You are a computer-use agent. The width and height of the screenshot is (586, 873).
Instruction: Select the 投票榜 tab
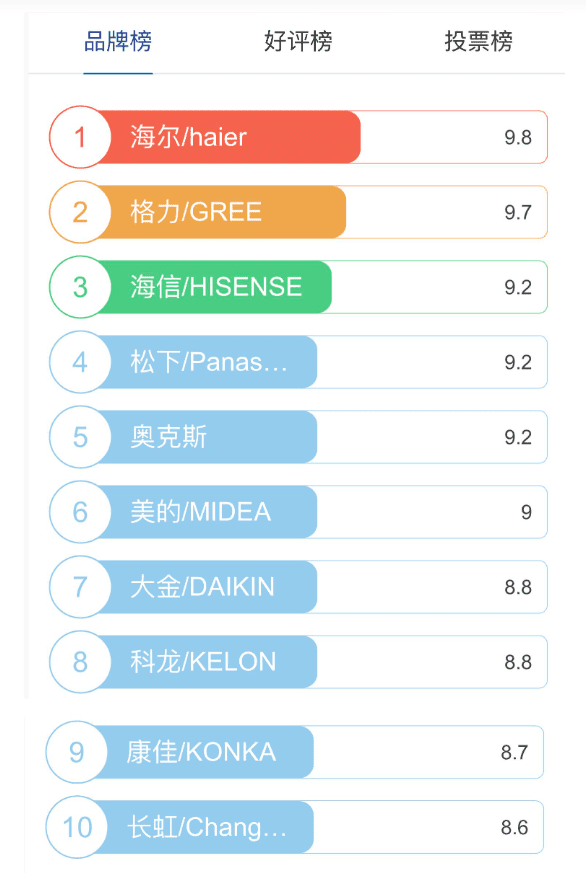(478, 42)
